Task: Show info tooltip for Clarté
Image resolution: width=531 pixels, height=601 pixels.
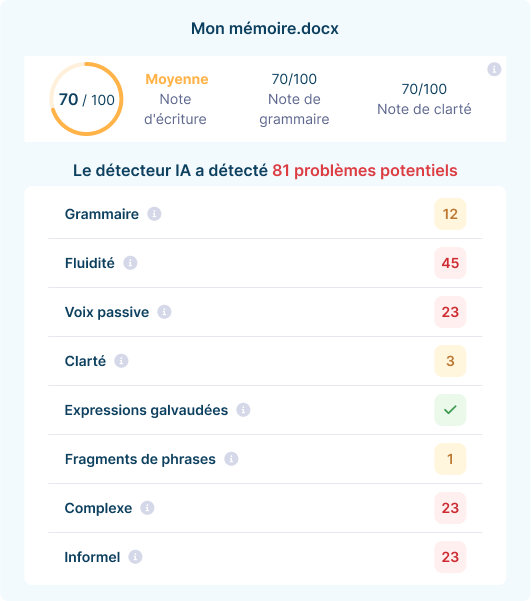Action: point(122,361)
